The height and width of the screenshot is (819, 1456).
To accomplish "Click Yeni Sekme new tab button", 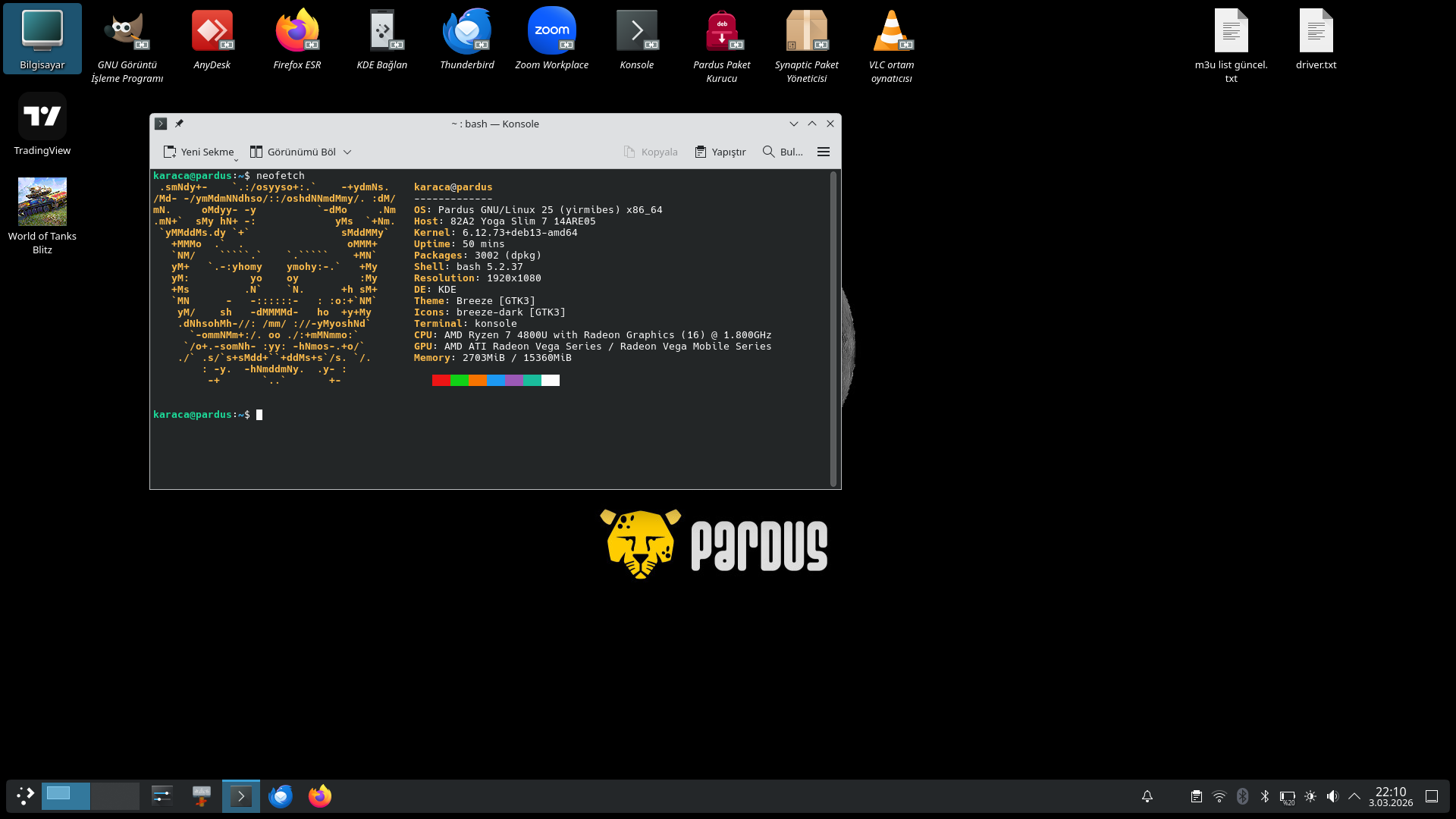I will 199,152.
